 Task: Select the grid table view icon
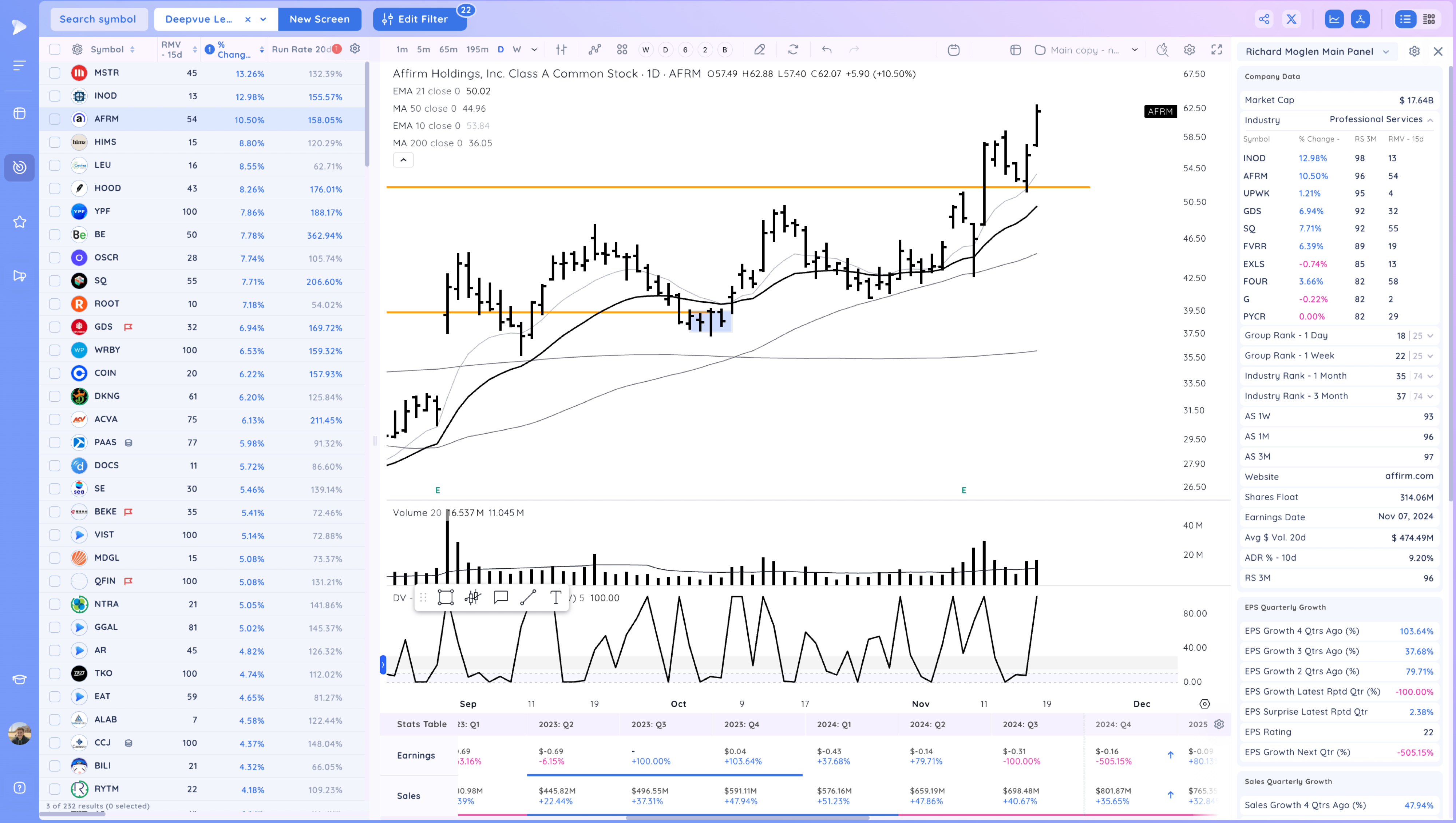coord(1429,19)
